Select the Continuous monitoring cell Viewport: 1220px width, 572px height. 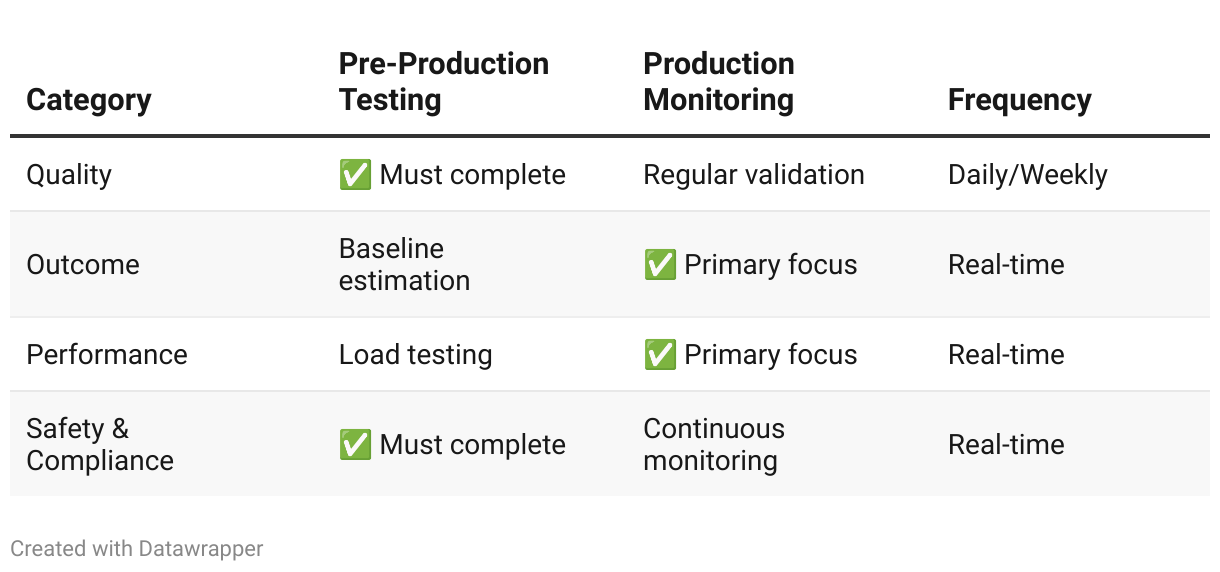[x=713, y=445]
